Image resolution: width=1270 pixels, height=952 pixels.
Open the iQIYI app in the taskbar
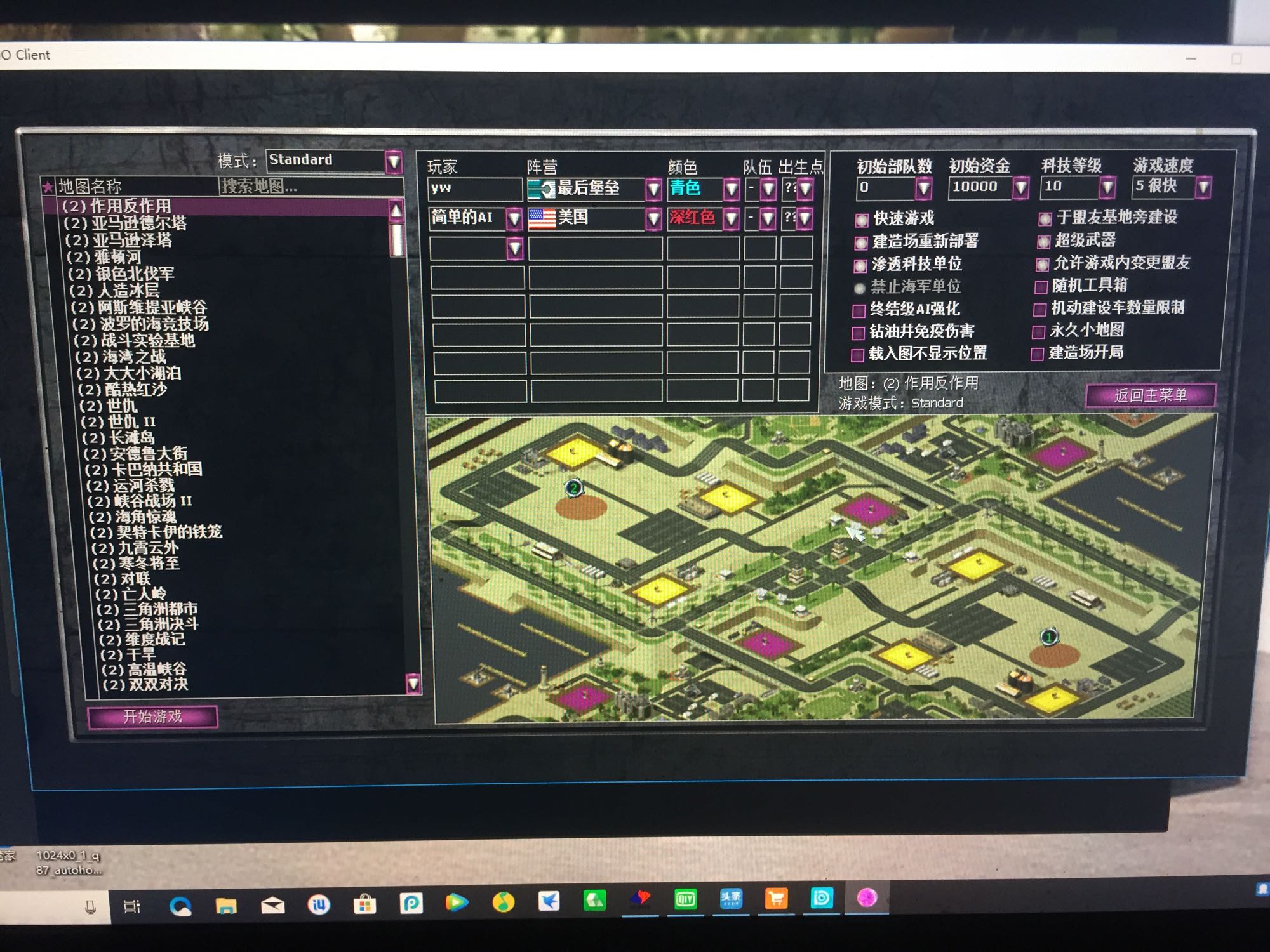(x=685, y=899)
